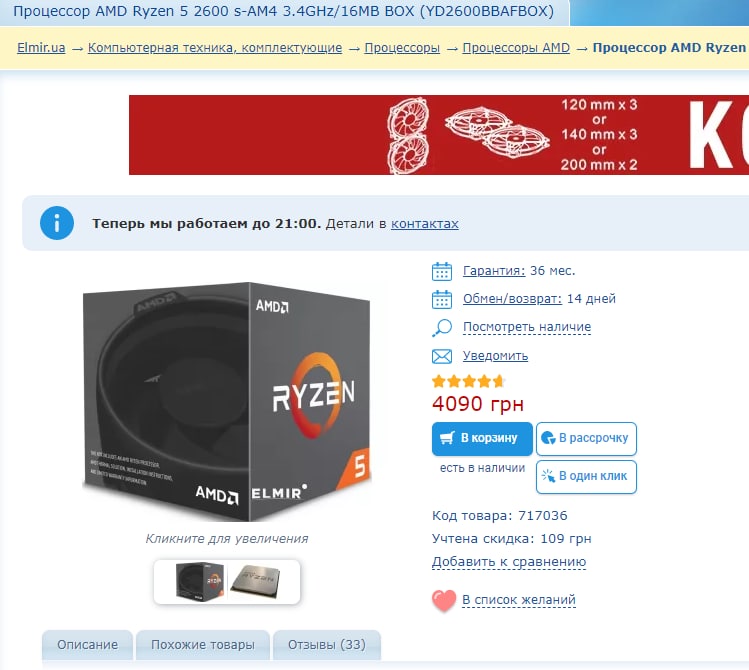Viewport: 749px width, 670px height.
Task: Open the Отзывы (33) tab
Action: [x=327, y=645]
